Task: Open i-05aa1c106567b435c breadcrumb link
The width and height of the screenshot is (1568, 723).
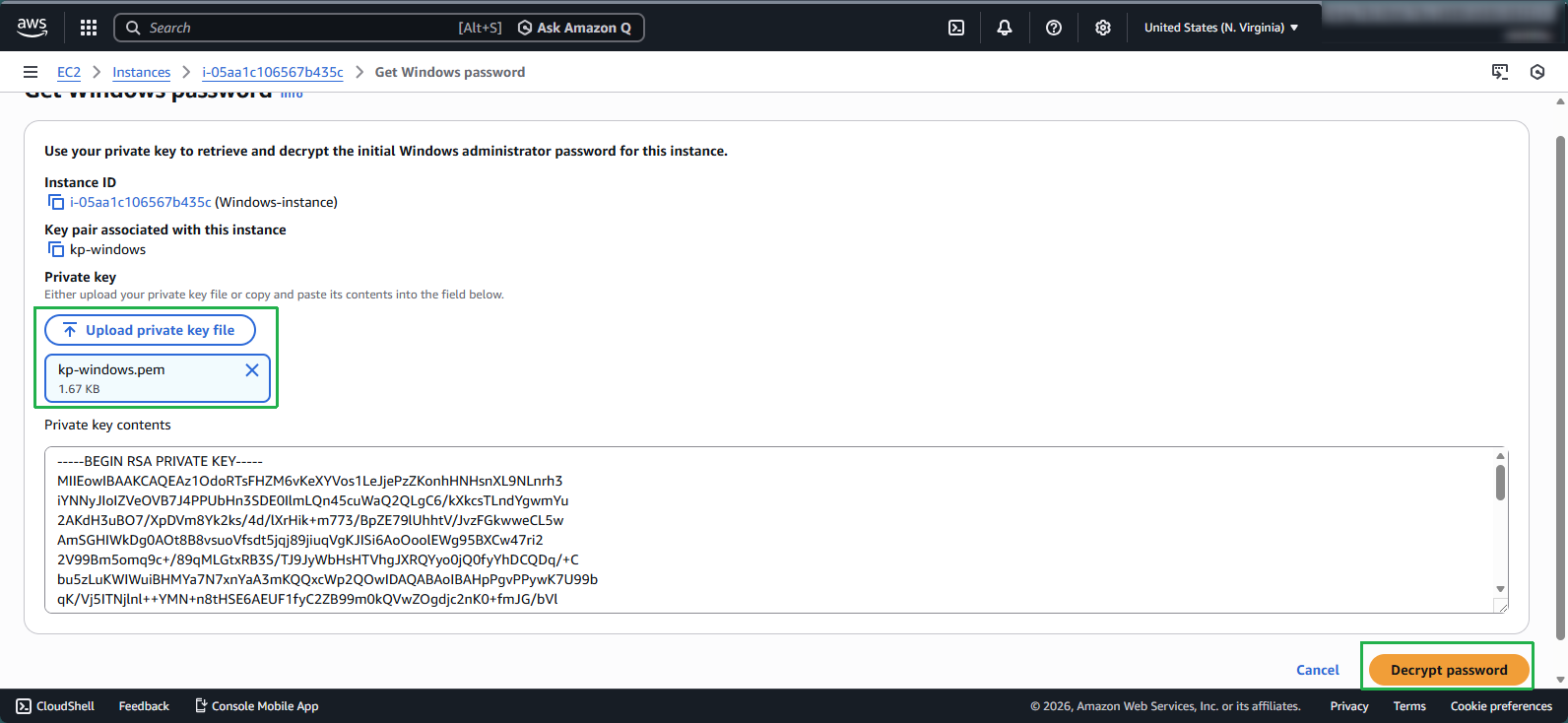Action: 273,72
